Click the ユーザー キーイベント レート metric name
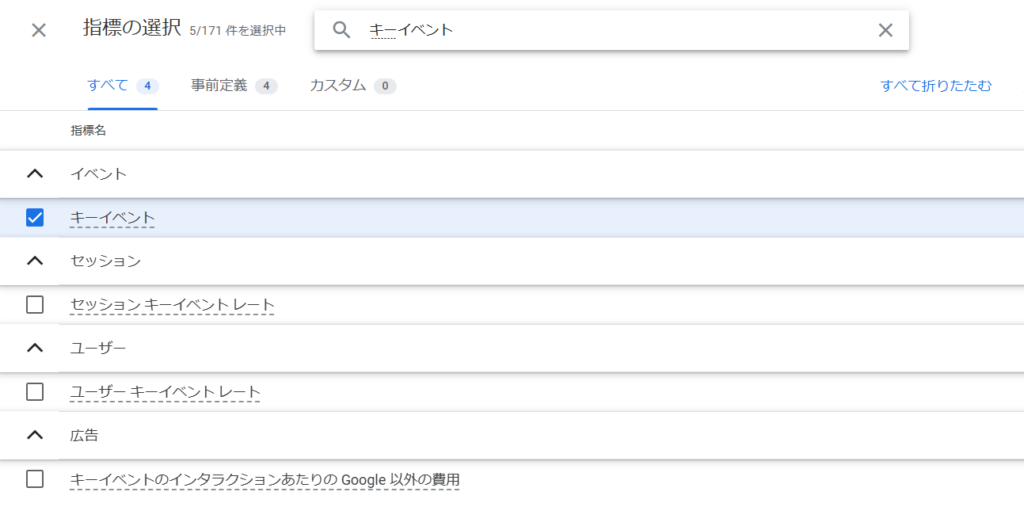Screen dimensions: 1024x526 click(x=165, y=392)
